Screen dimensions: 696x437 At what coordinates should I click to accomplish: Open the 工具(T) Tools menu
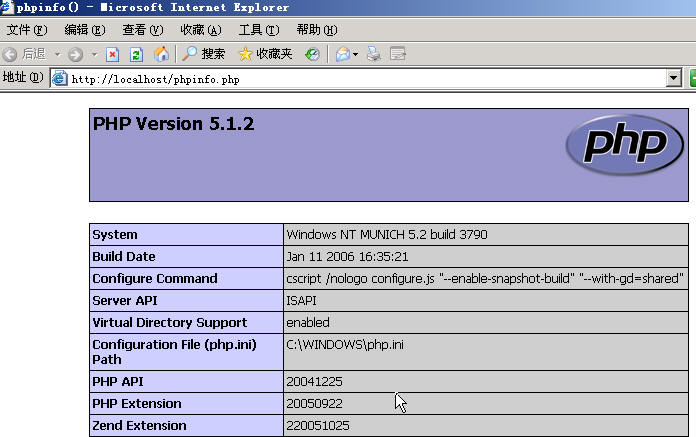(259, 30)
